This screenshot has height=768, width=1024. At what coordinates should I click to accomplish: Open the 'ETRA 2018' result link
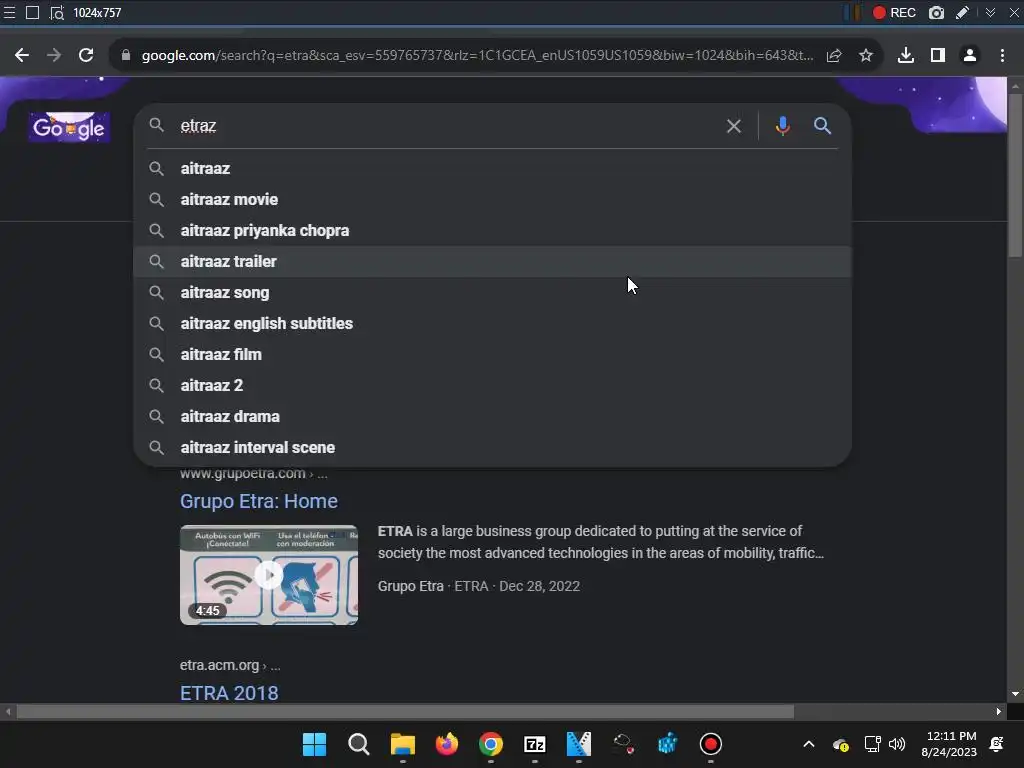tap(229, 693)
